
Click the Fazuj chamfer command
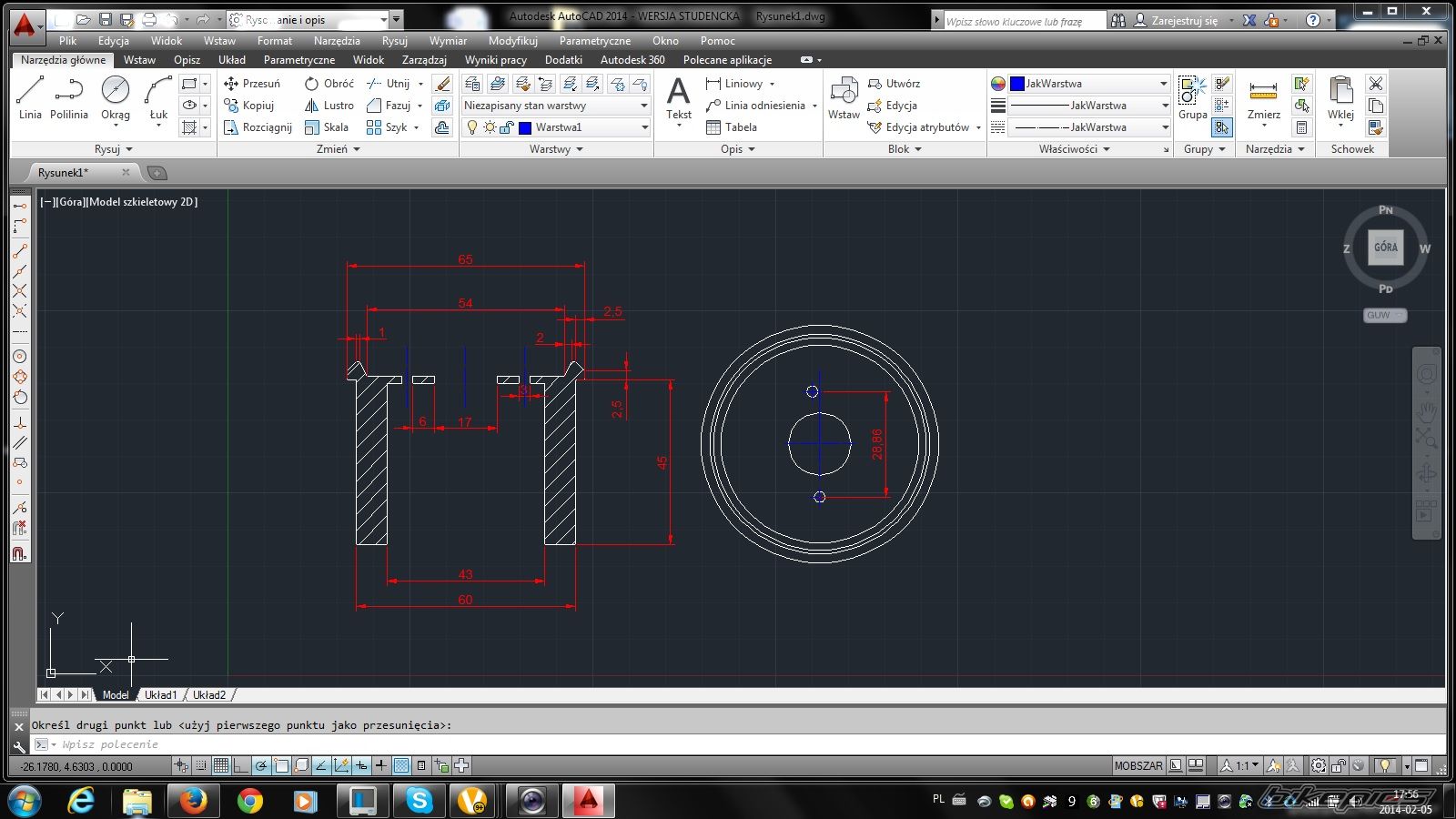(x=389, y=106)
